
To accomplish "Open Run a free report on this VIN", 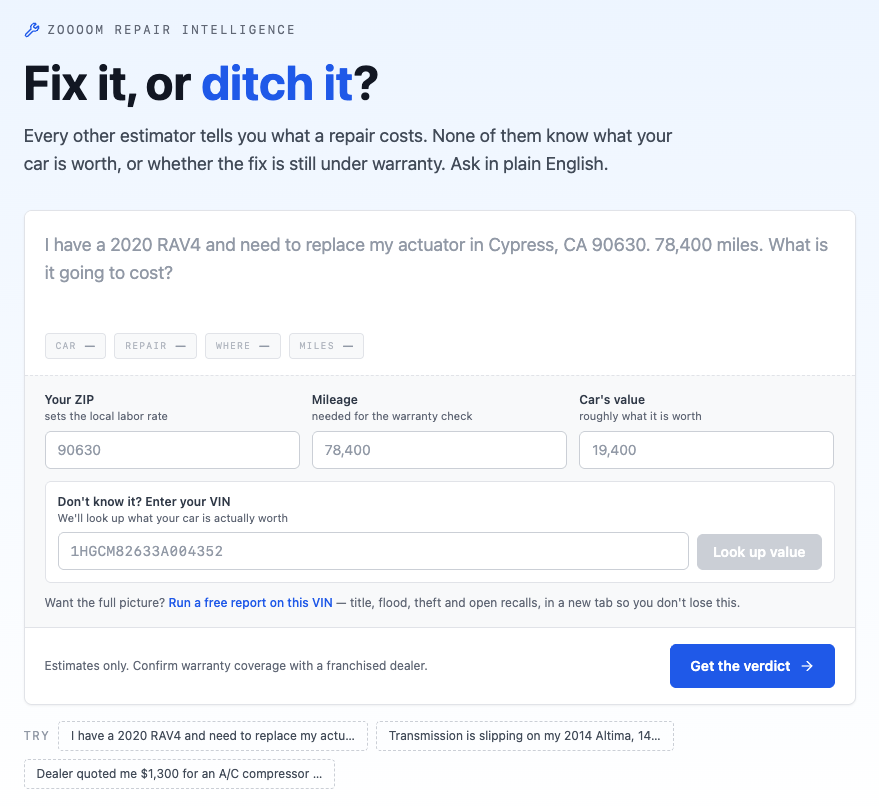I will pos(251,603).
